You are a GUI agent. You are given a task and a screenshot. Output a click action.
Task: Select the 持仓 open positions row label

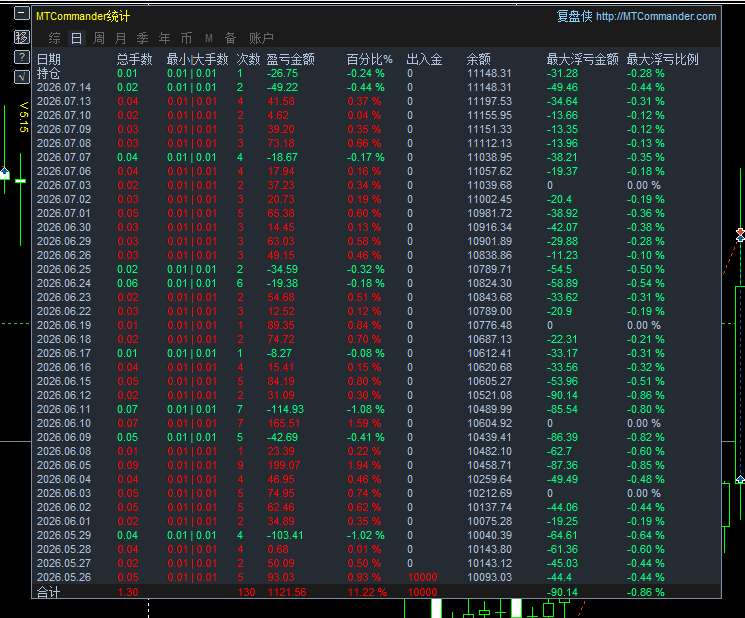(48, 74)
